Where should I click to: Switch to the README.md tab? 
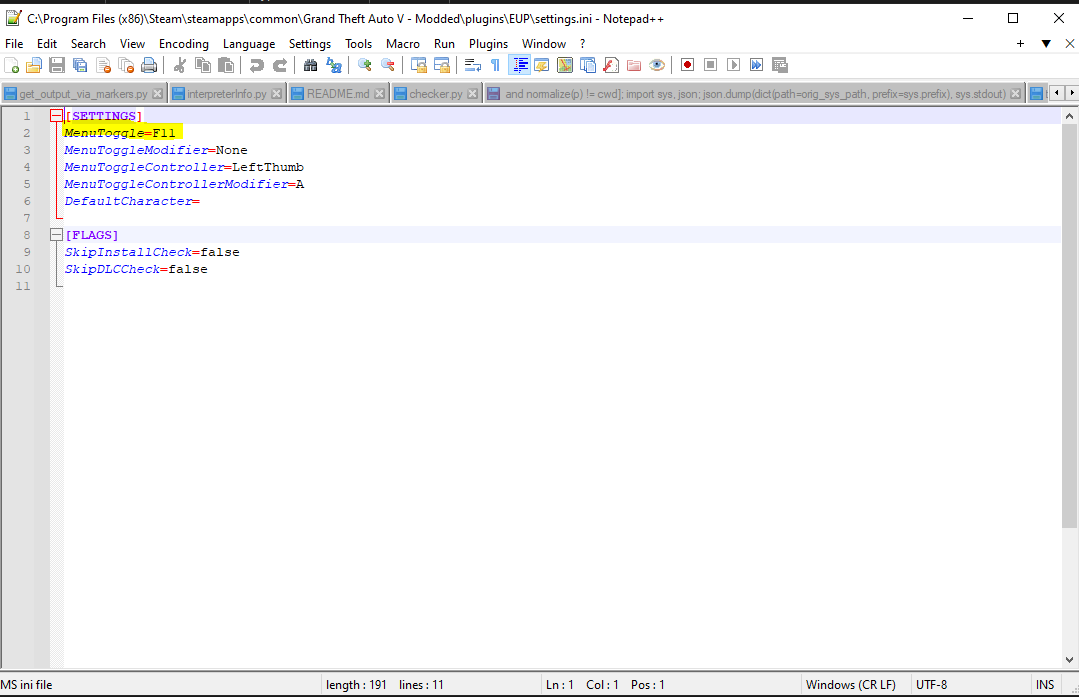337,94
